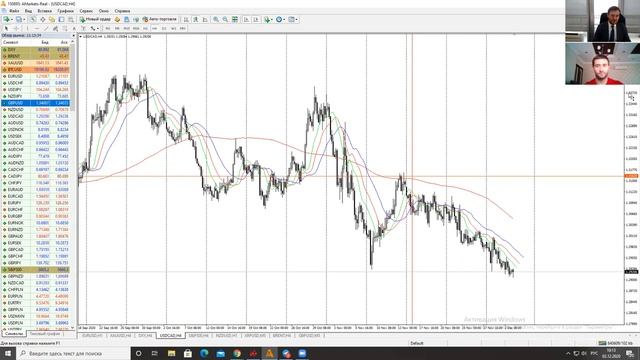Viewport: 640px width, 360px height.
Task: Switch to the Тиковый график tab
Action: click(44, 334)
